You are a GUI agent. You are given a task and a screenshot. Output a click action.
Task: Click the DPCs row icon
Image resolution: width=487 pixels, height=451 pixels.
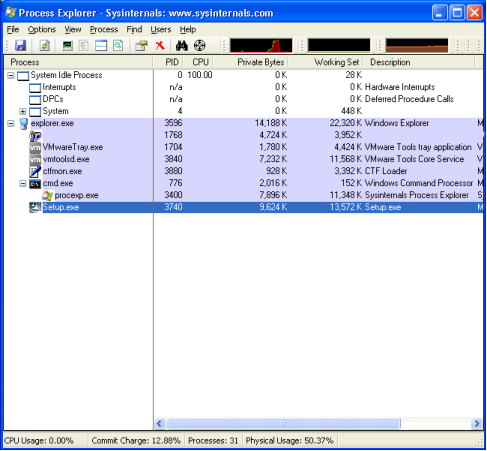(x=35, y=100)
